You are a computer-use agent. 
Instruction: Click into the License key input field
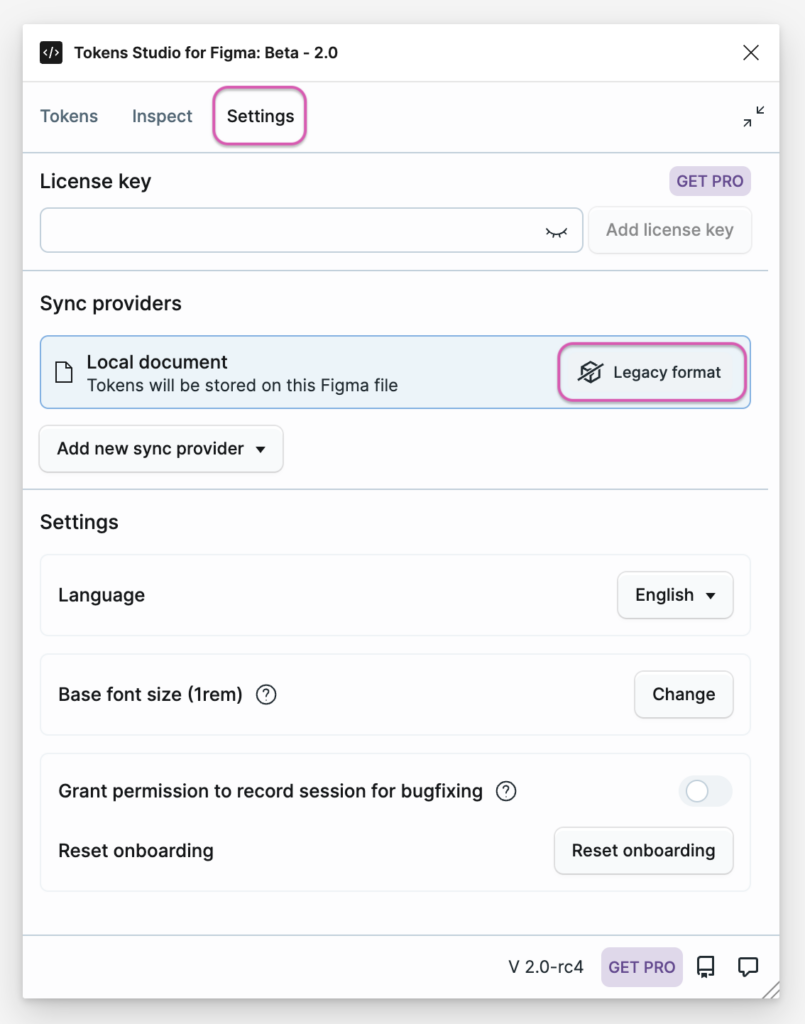pyautogui.click(x=311, y=231)
